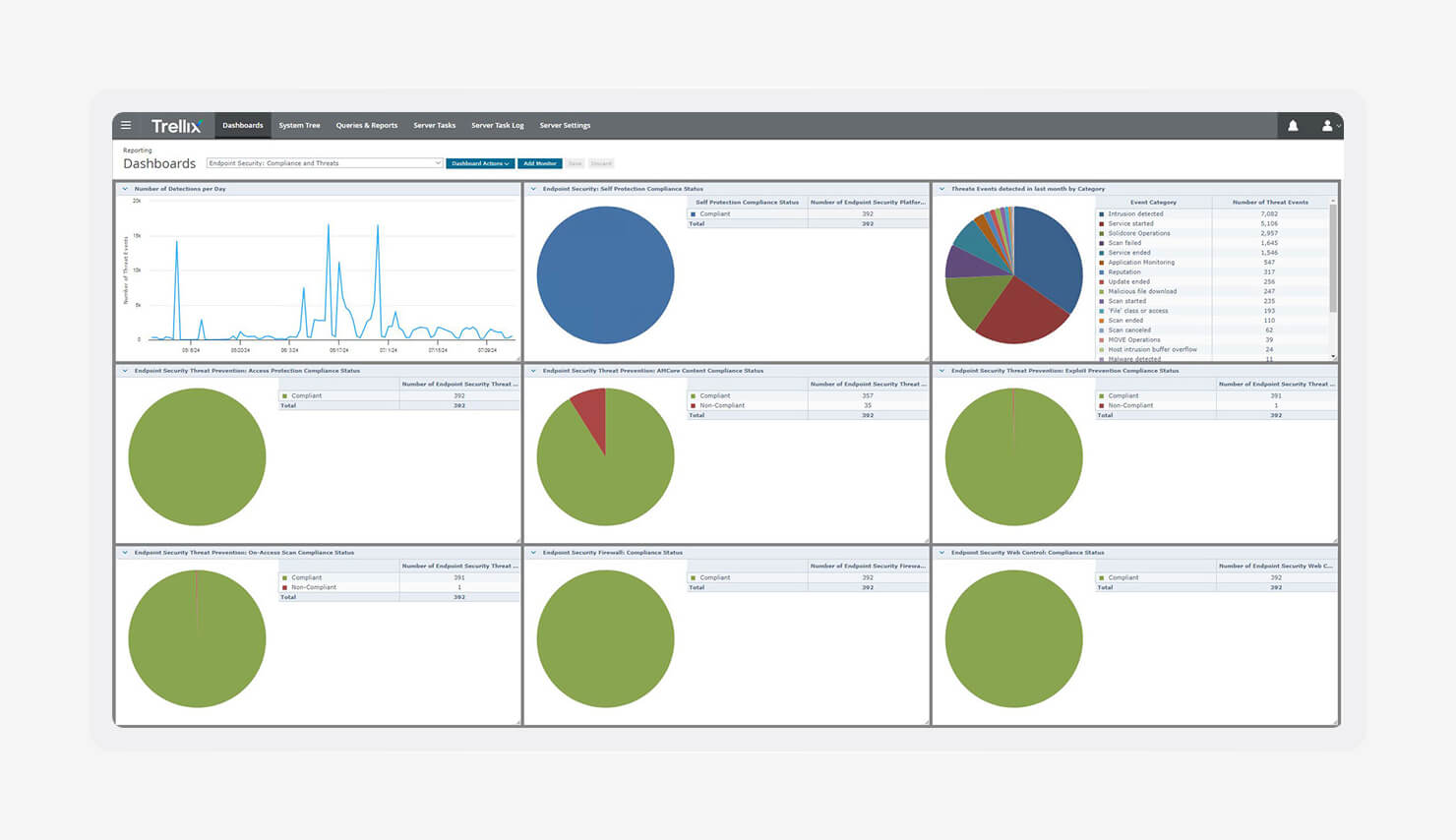1456x840 pixels.
Task: Click the scroll-down arrow in Threat Events table
Action: 1333,356
